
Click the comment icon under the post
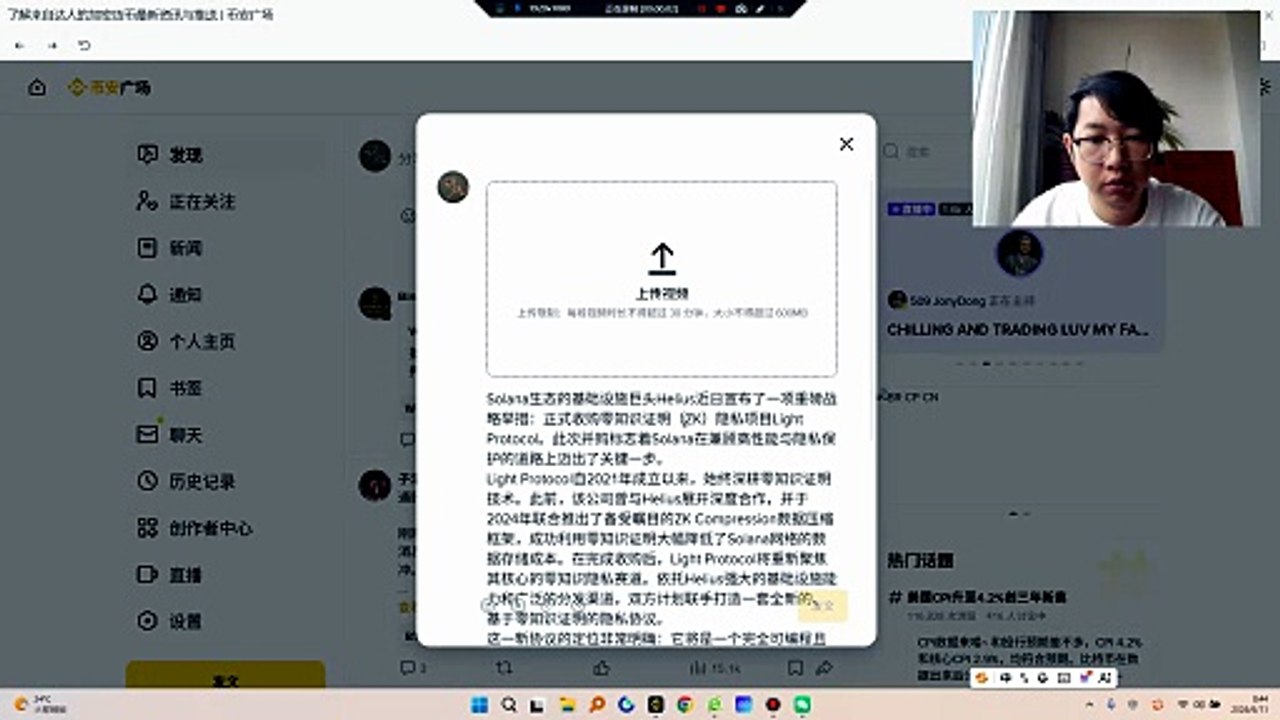click(407, 667)
